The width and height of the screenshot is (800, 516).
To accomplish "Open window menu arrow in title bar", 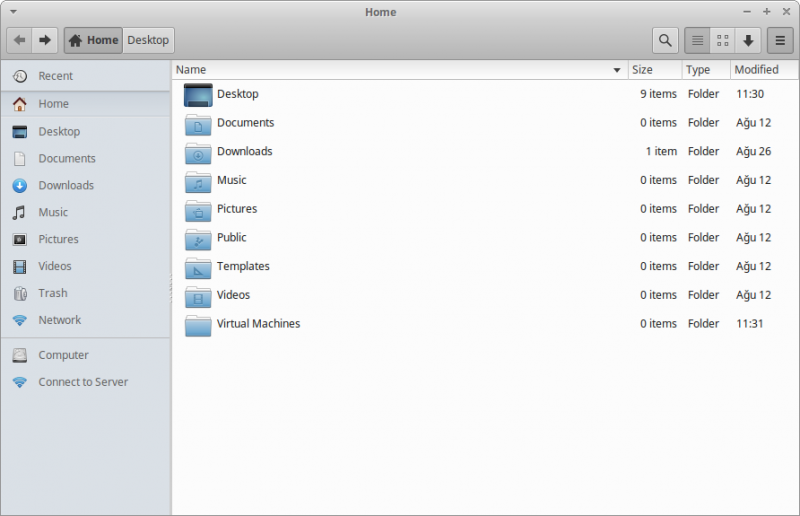I will pyautogui.click(x=13, y=11).
